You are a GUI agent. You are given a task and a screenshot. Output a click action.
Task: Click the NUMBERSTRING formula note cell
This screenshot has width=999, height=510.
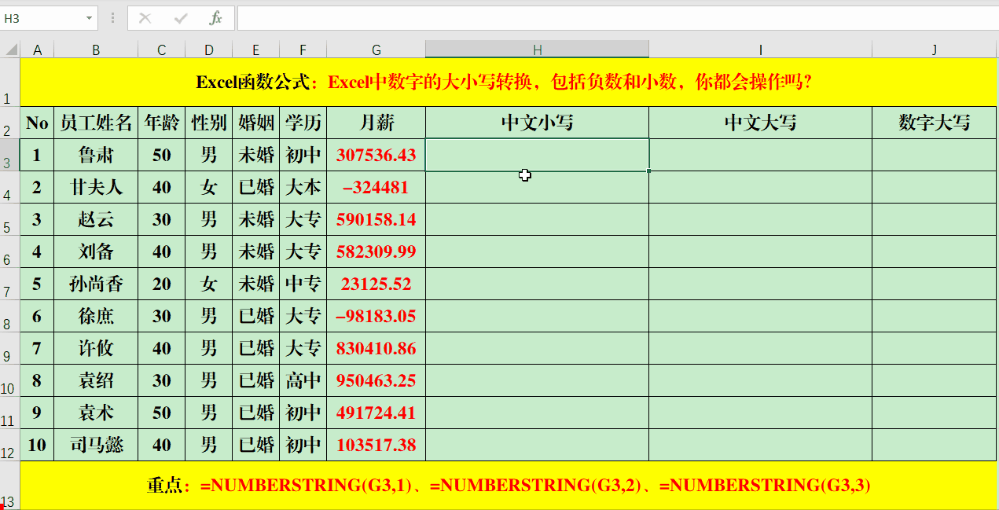pyautogui.click(x=508, y=485)
